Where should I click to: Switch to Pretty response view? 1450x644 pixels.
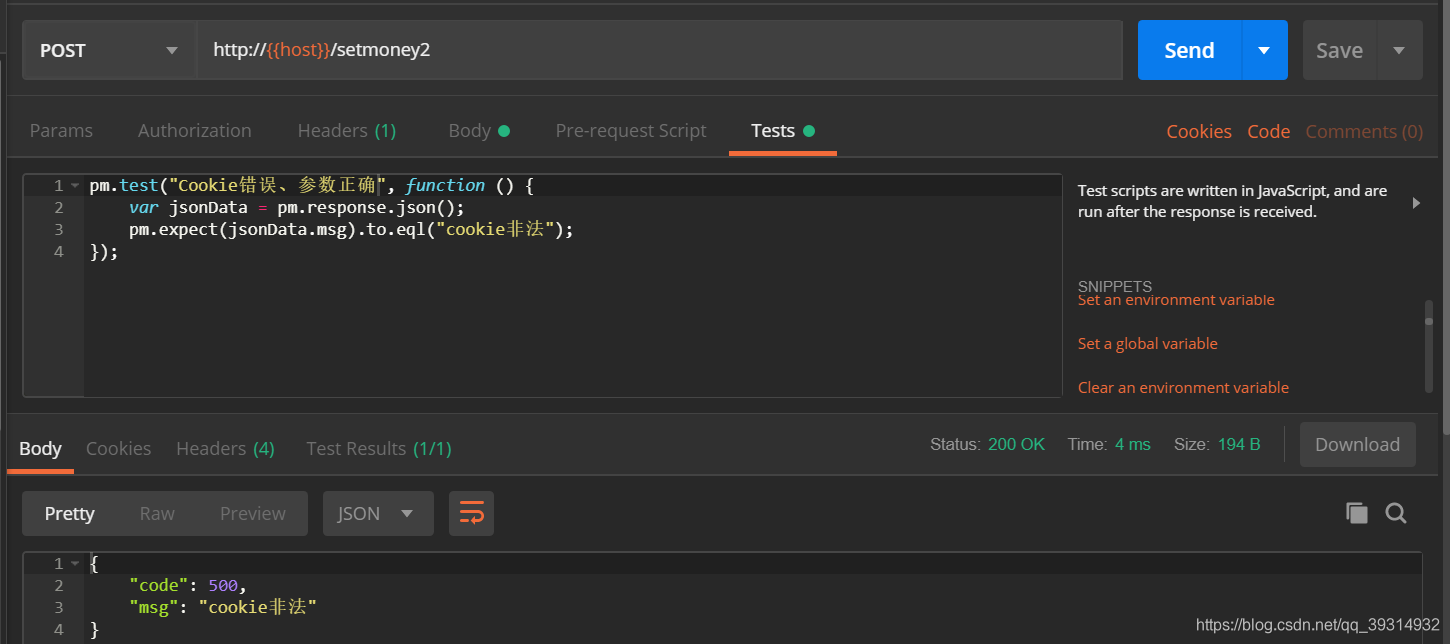coord(69,513)
